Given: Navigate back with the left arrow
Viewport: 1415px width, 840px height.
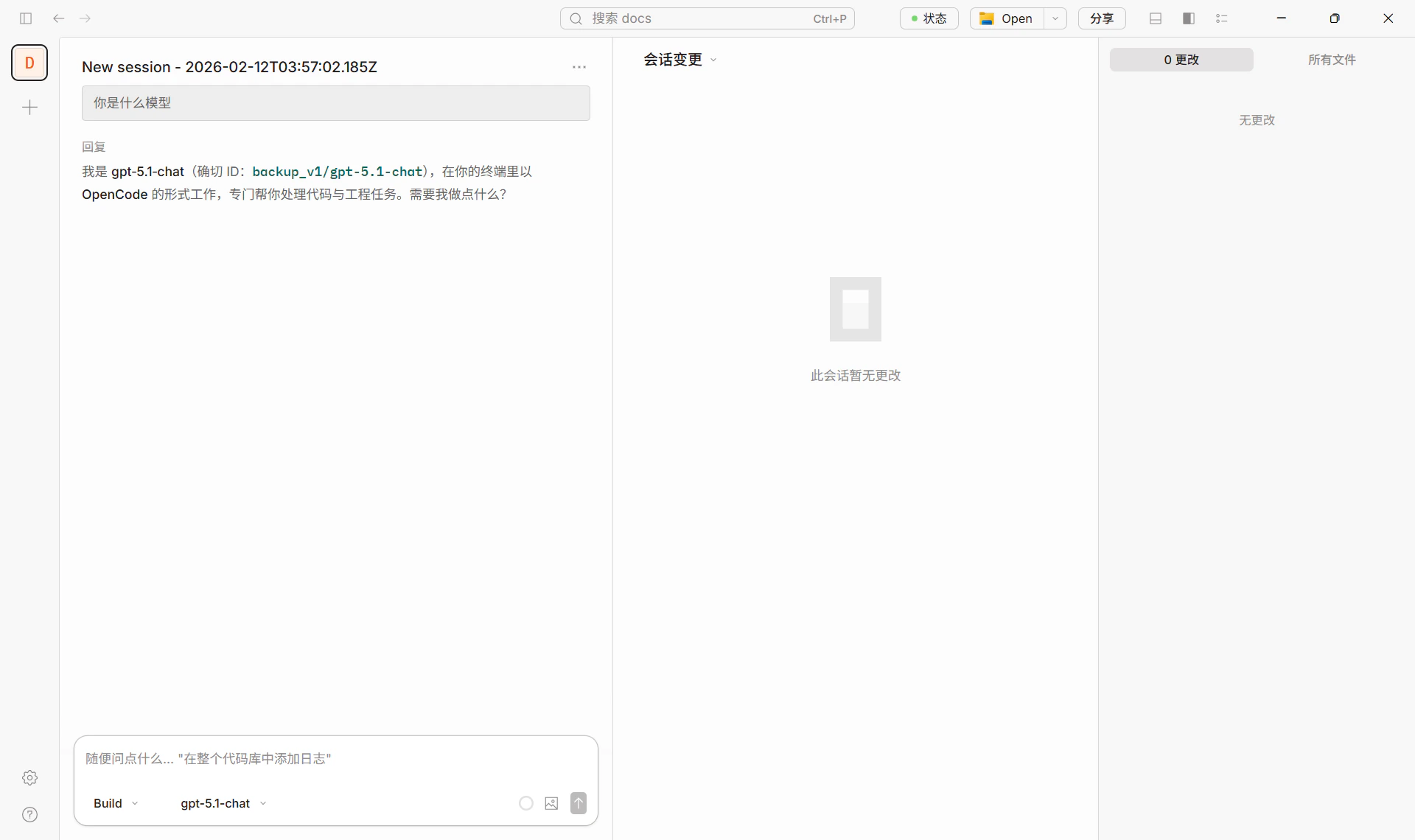Looking at the screenshot, I should (x=58, y=18).
